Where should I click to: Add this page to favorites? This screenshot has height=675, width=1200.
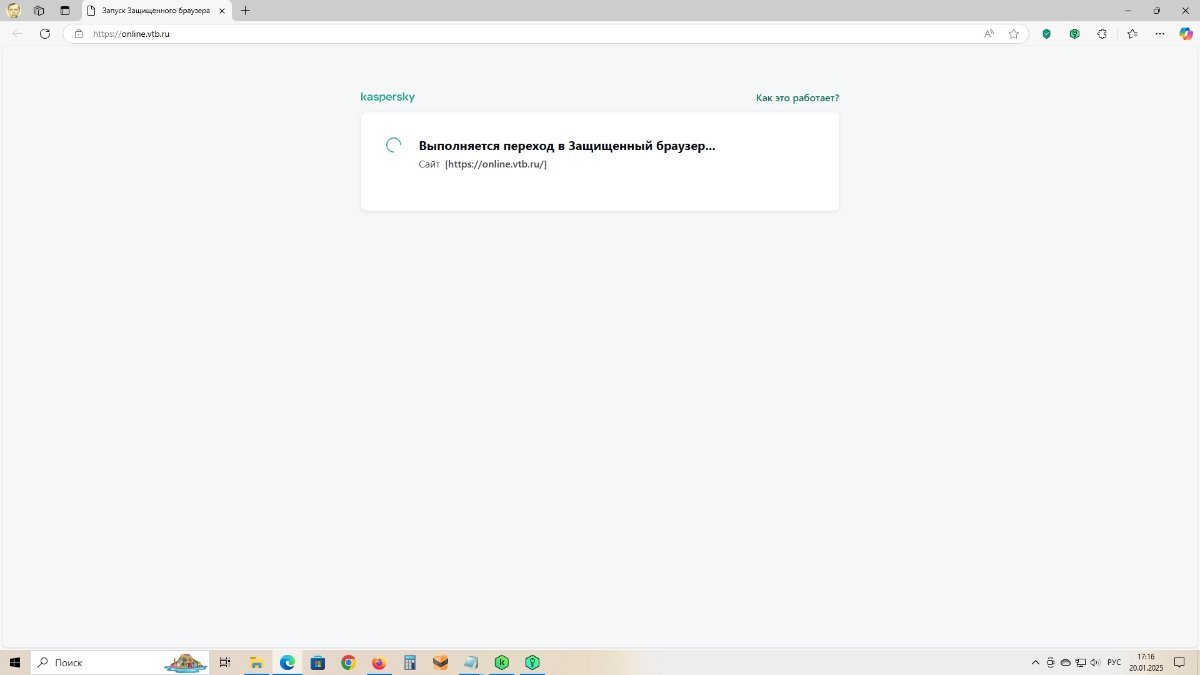(1014, 34)
